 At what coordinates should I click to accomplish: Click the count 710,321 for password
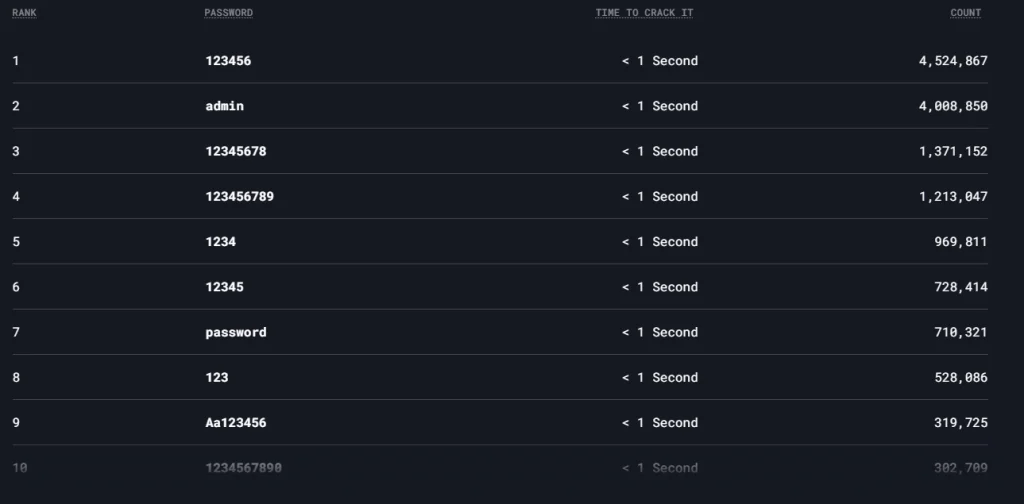961,332
